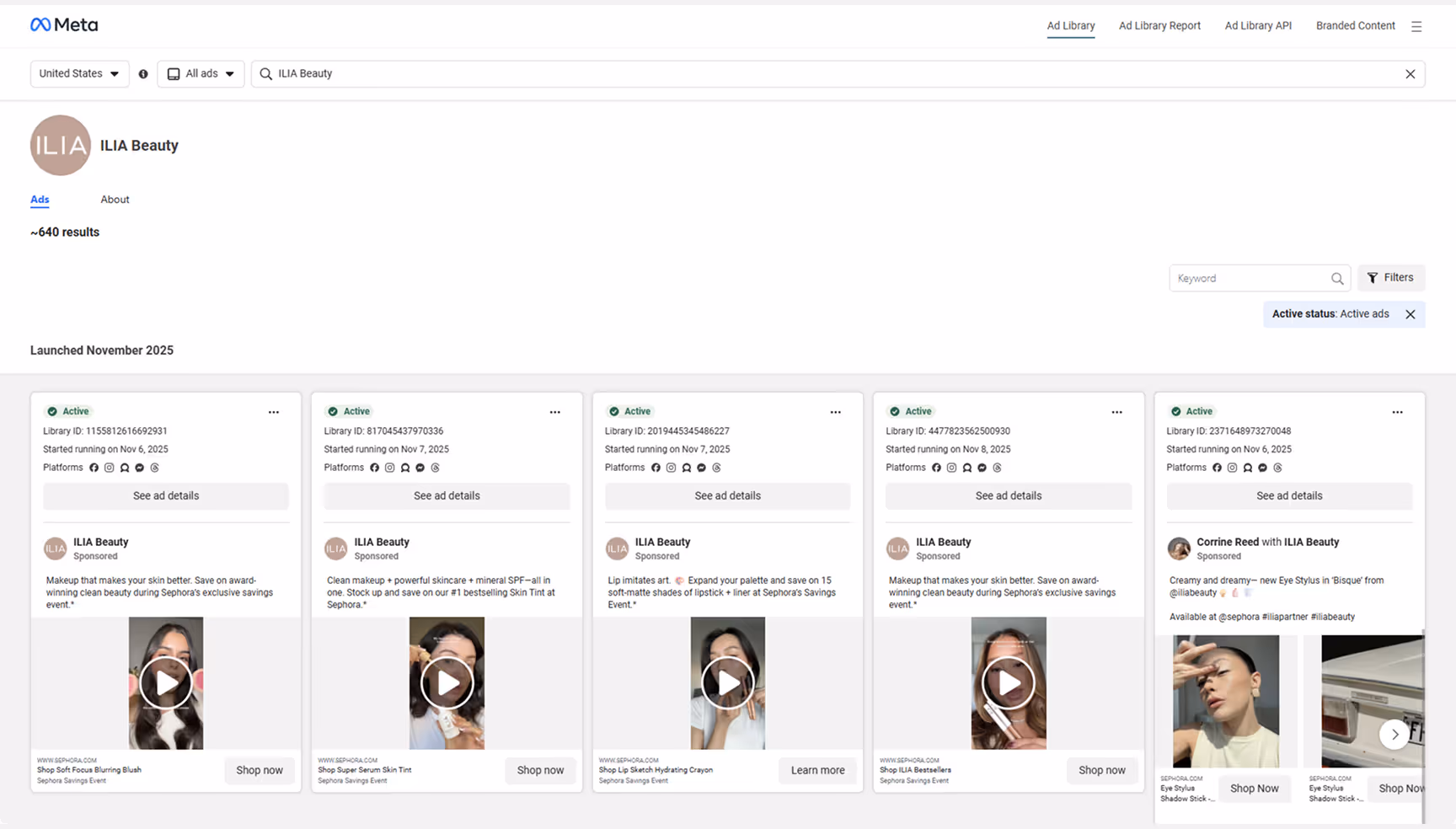Open the Filters panel
1456x829 pixels.
(1390, 278)
